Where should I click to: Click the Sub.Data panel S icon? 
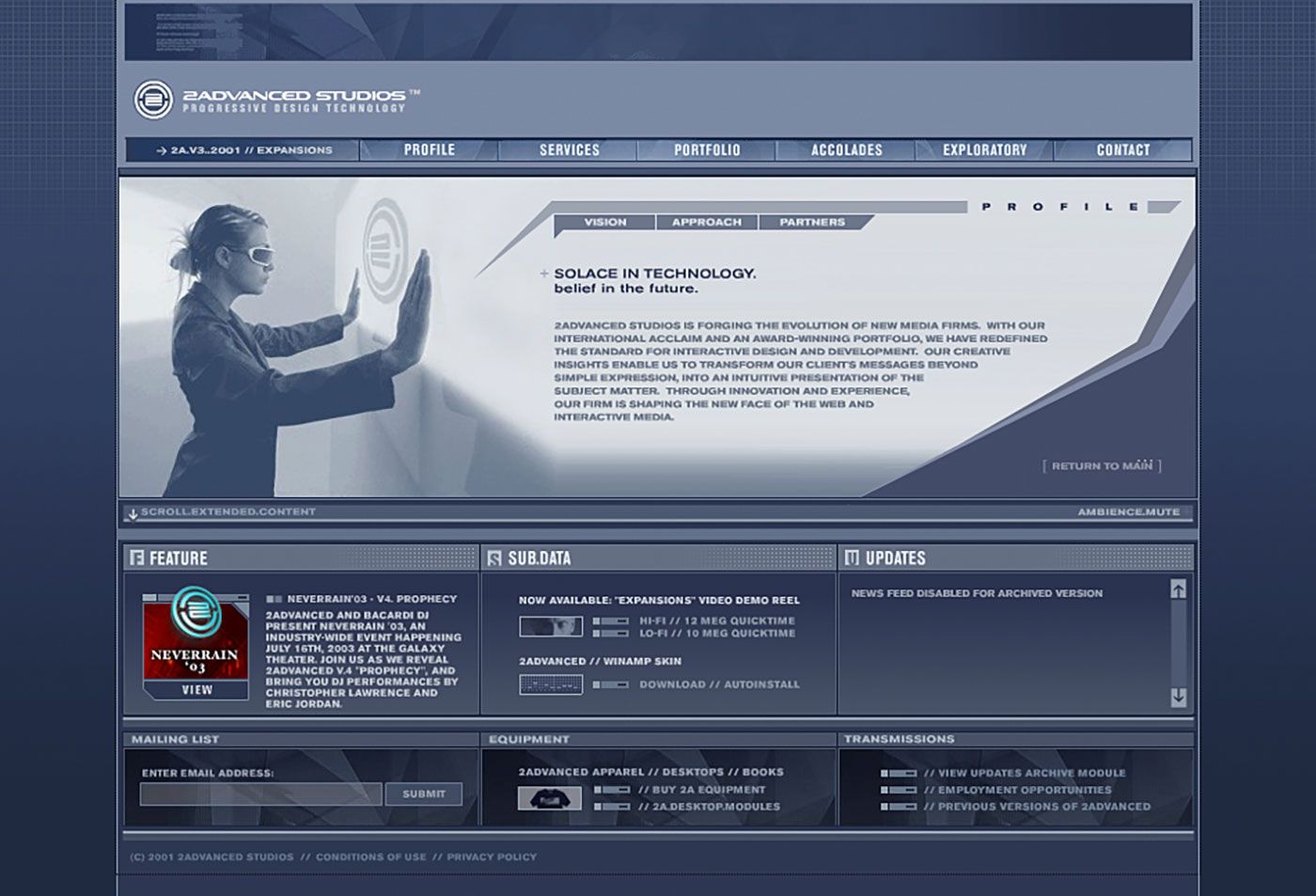pyautogui.click(x=494, y=558)
